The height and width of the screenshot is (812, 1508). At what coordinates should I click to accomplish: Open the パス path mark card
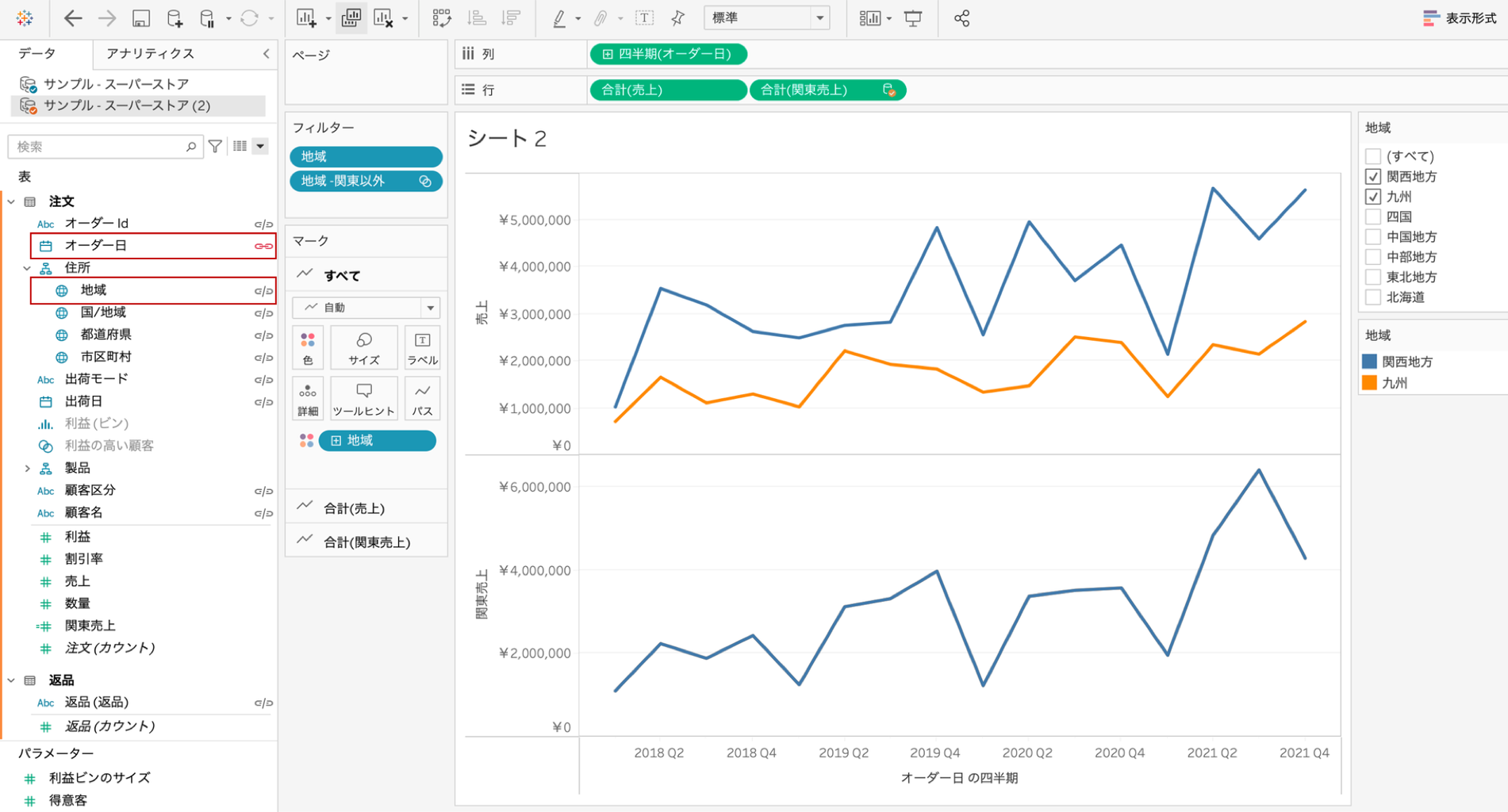click(x=422, y=399)
